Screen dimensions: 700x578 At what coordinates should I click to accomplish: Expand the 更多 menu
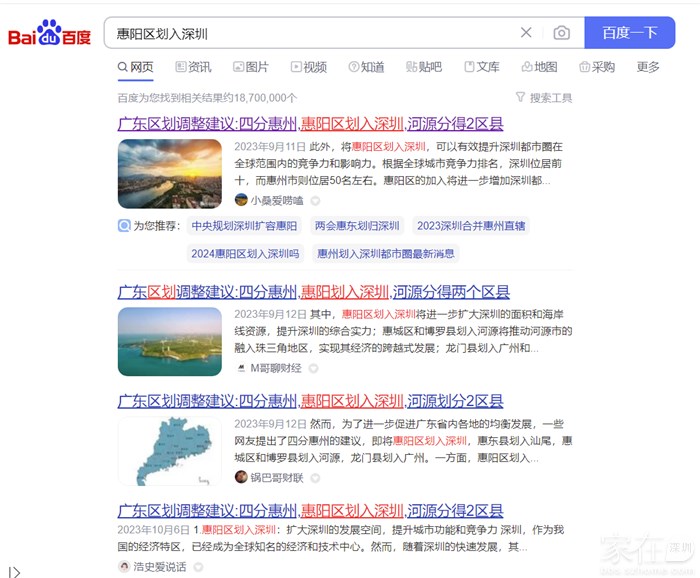648,67
